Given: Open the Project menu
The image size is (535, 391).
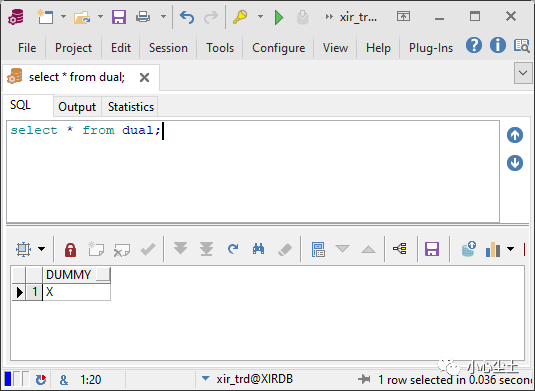Looking at the screenshot, I should point(73,48).
